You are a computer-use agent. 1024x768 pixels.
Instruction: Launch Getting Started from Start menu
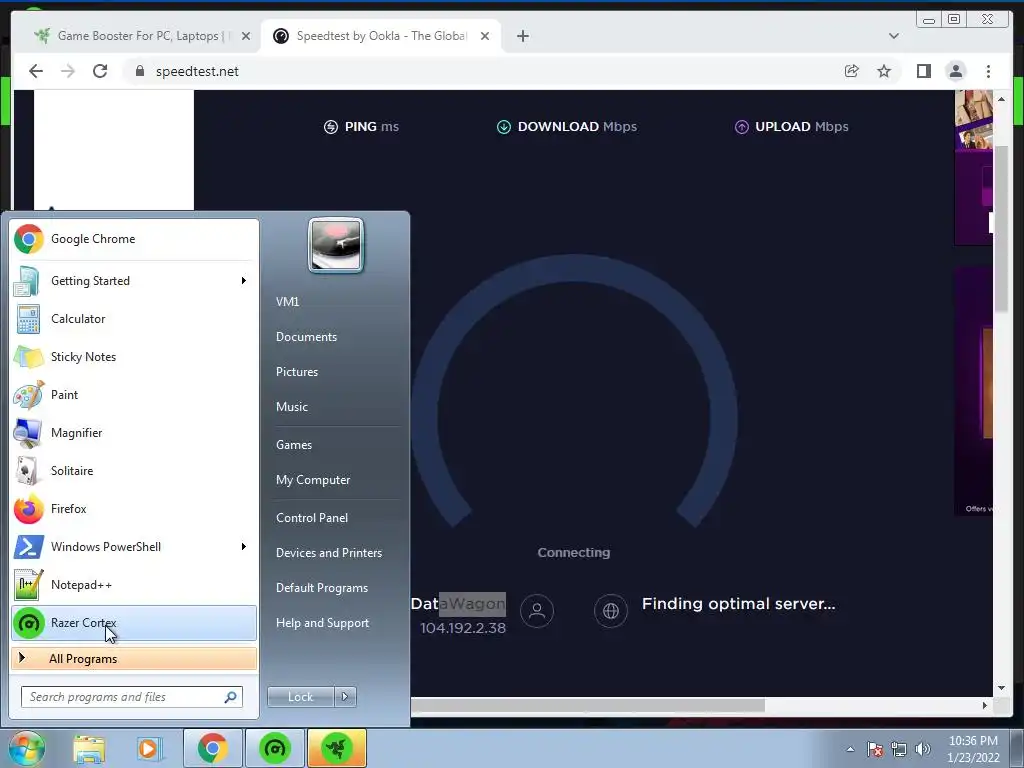[134, 281]
